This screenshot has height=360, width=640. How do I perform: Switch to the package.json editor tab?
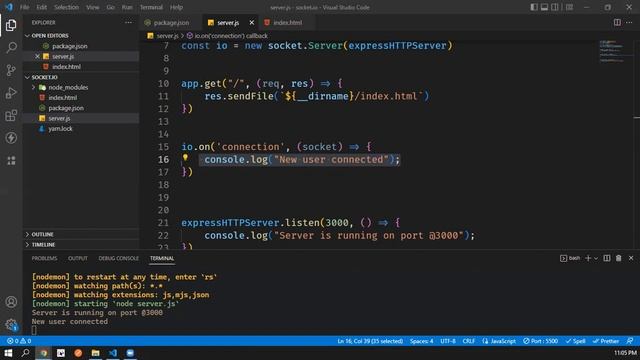point(171,22)
